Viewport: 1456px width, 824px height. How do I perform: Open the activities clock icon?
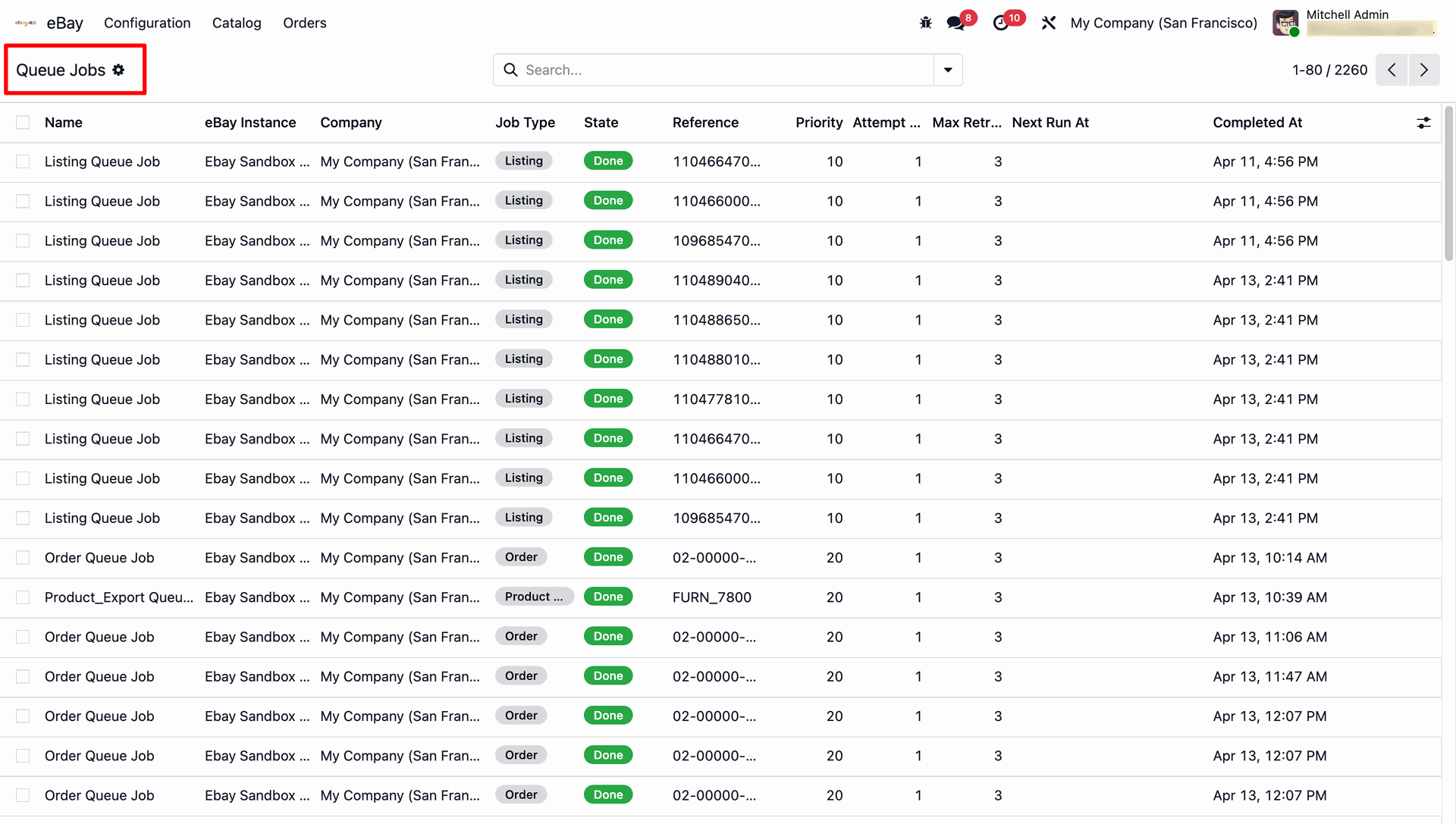coord(1001,23)
